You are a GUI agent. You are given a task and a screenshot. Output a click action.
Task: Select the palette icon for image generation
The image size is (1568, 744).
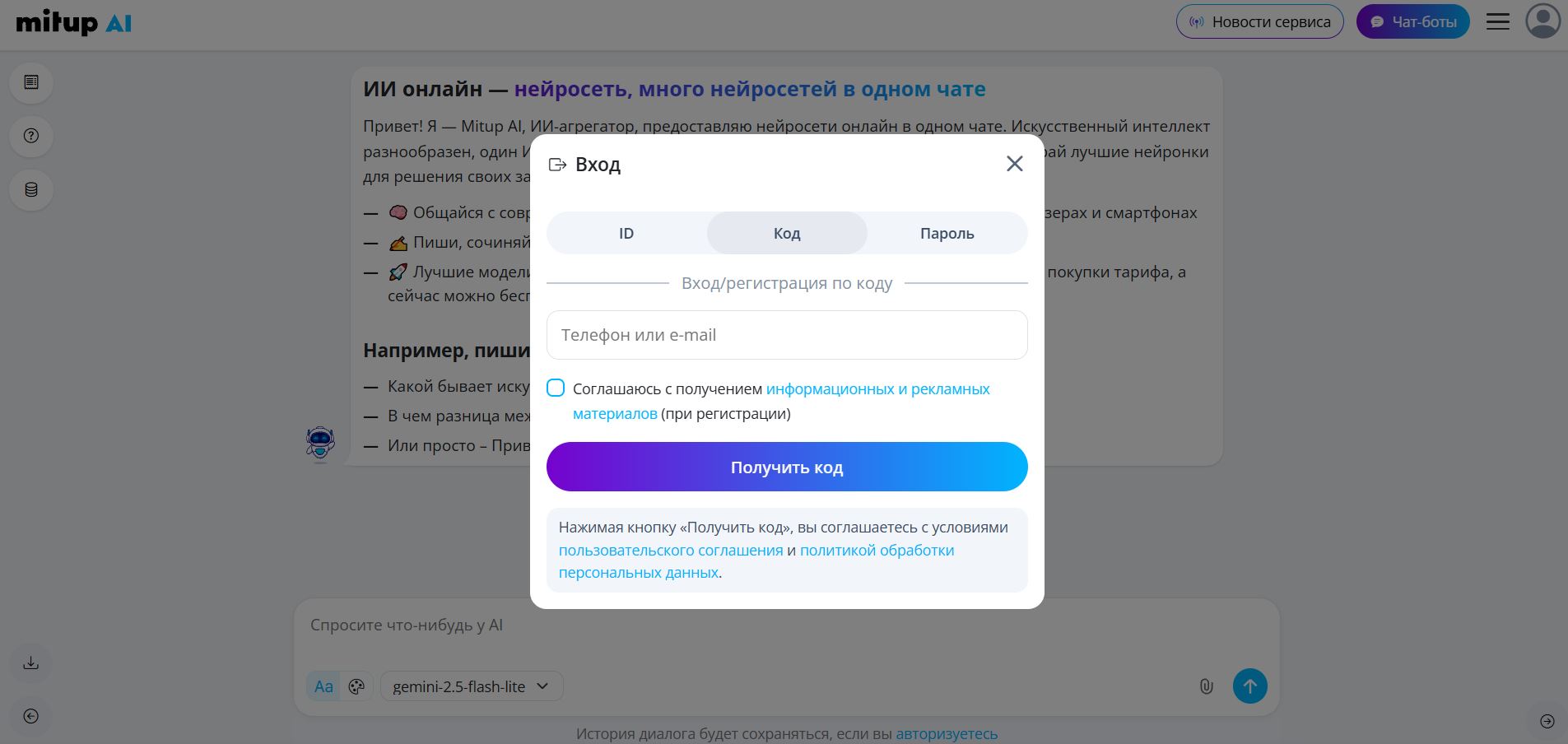pos(356,686)
